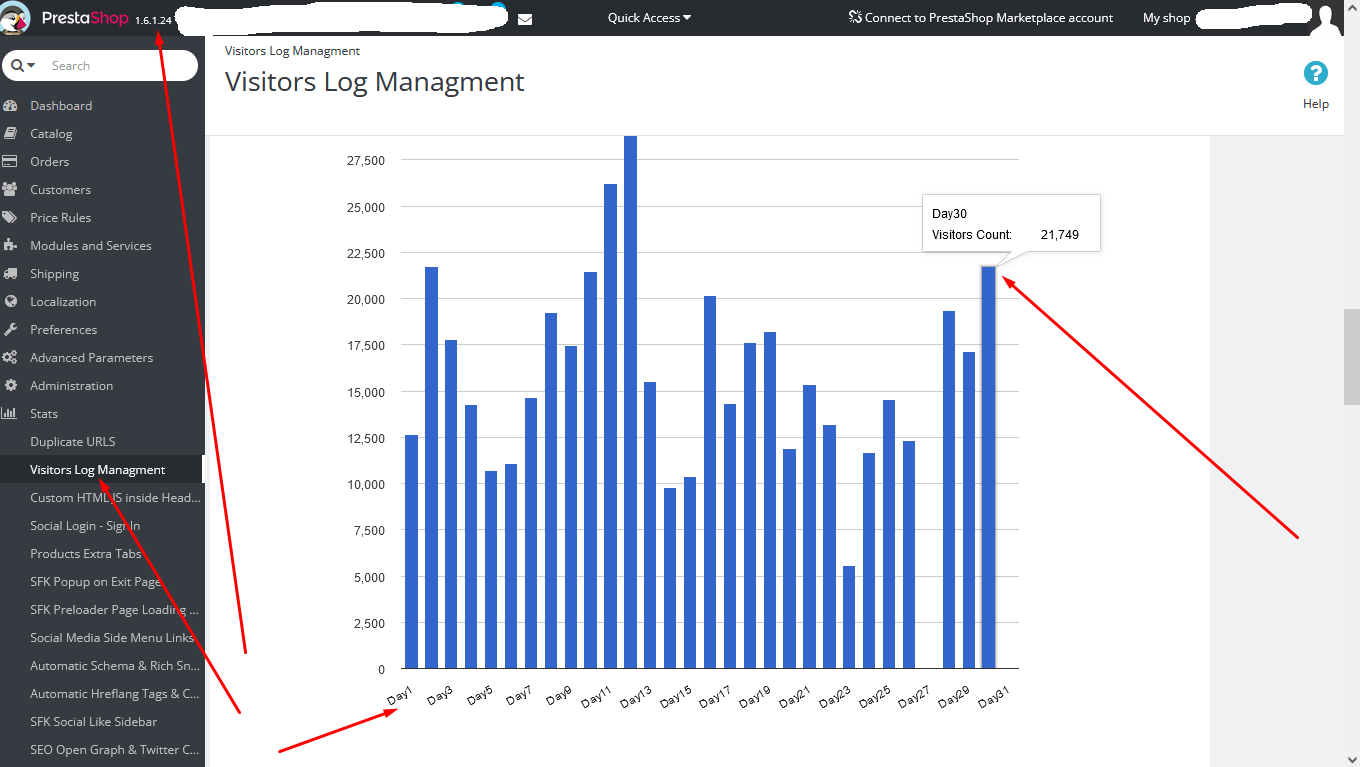Click the Help label under the question mark
The height and width of the screenshot is (767, 1360).
(1316, 104)
